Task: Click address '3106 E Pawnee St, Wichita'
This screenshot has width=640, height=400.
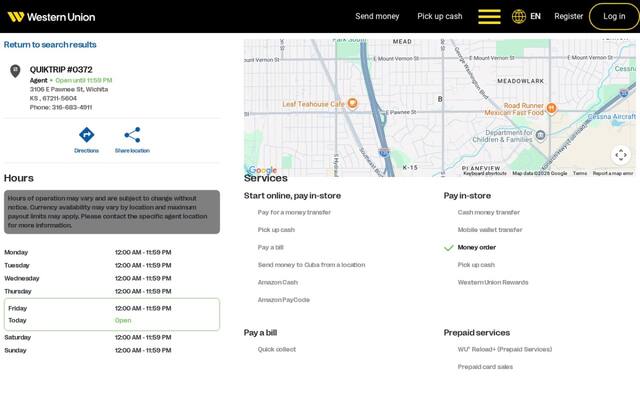Action: click(69, 89)
